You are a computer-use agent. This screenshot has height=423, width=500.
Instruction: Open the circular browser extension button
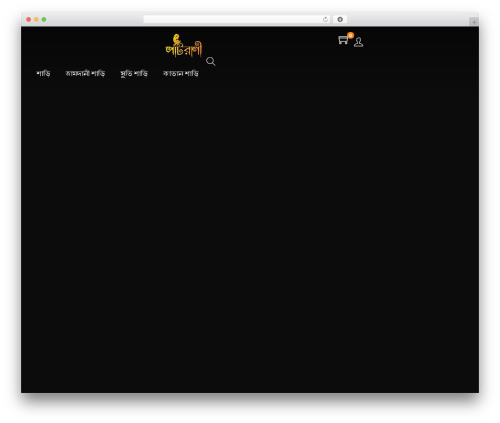[x=340, y=19]
